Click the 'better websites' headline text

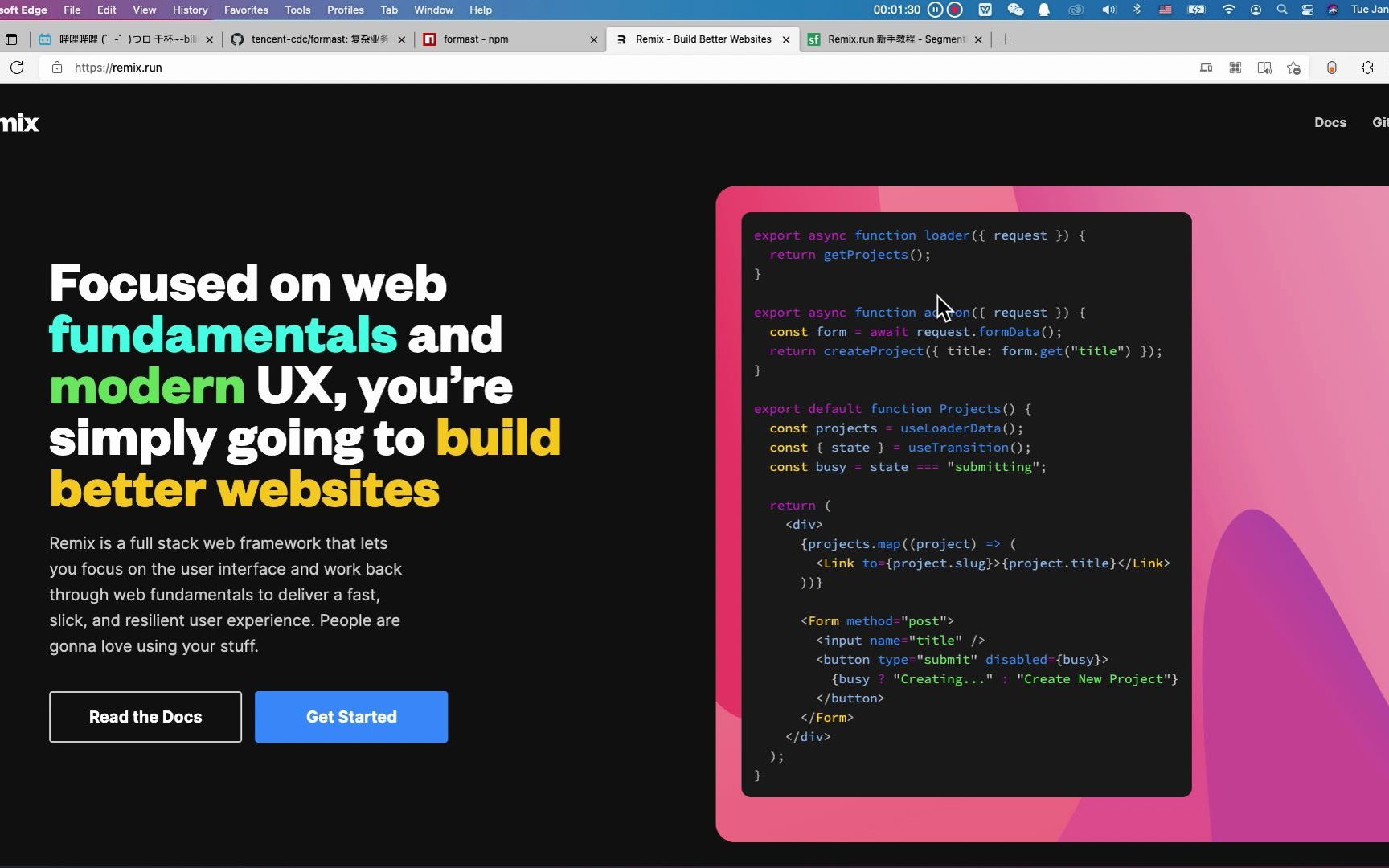click(x=244, y=489)
